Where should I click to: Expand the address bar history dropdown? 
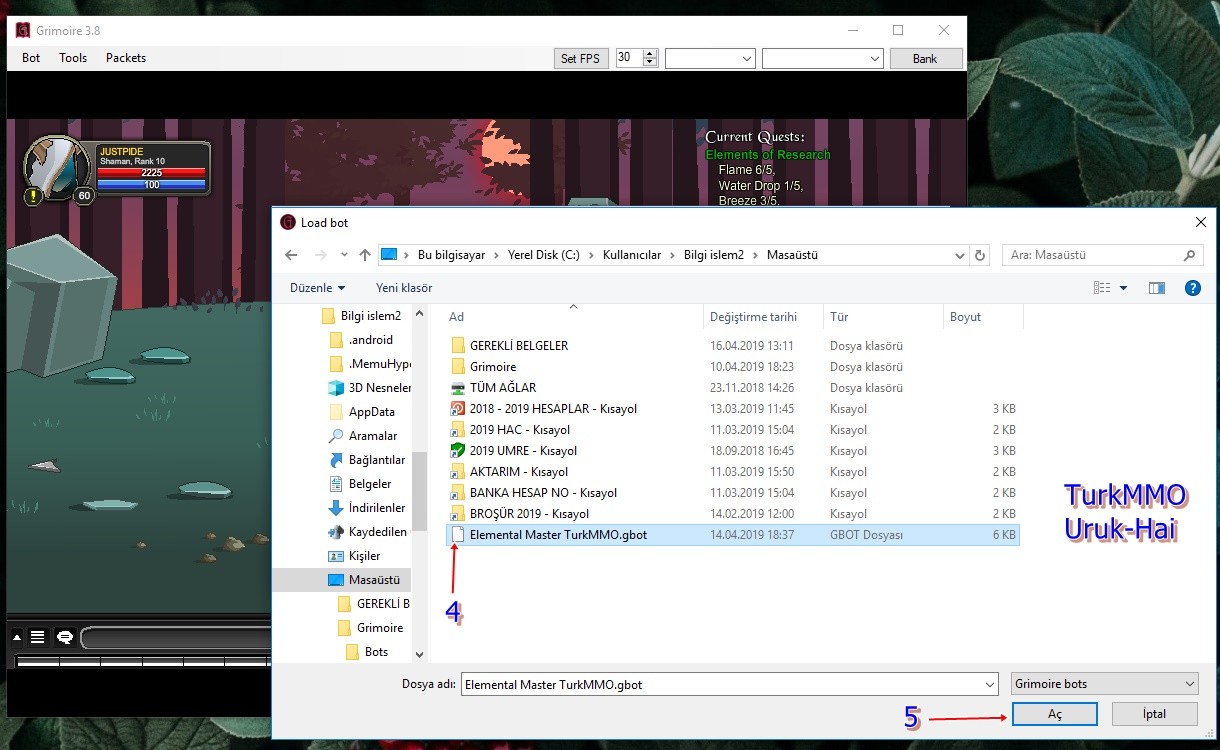point(960,255)
